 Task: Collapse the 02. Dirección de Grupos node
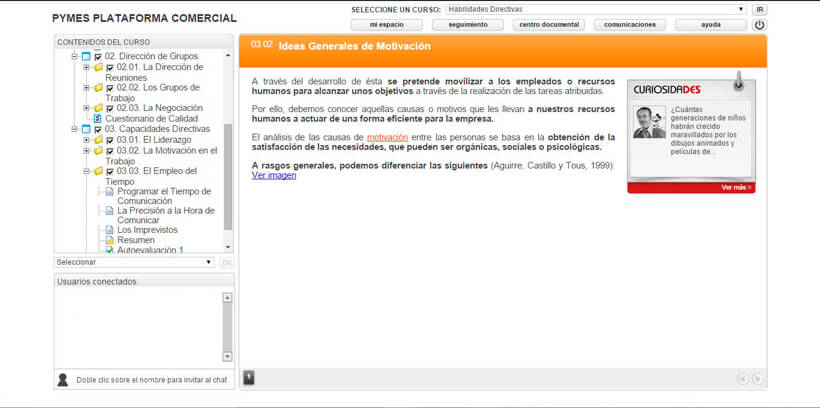click(x=75, y=56)
